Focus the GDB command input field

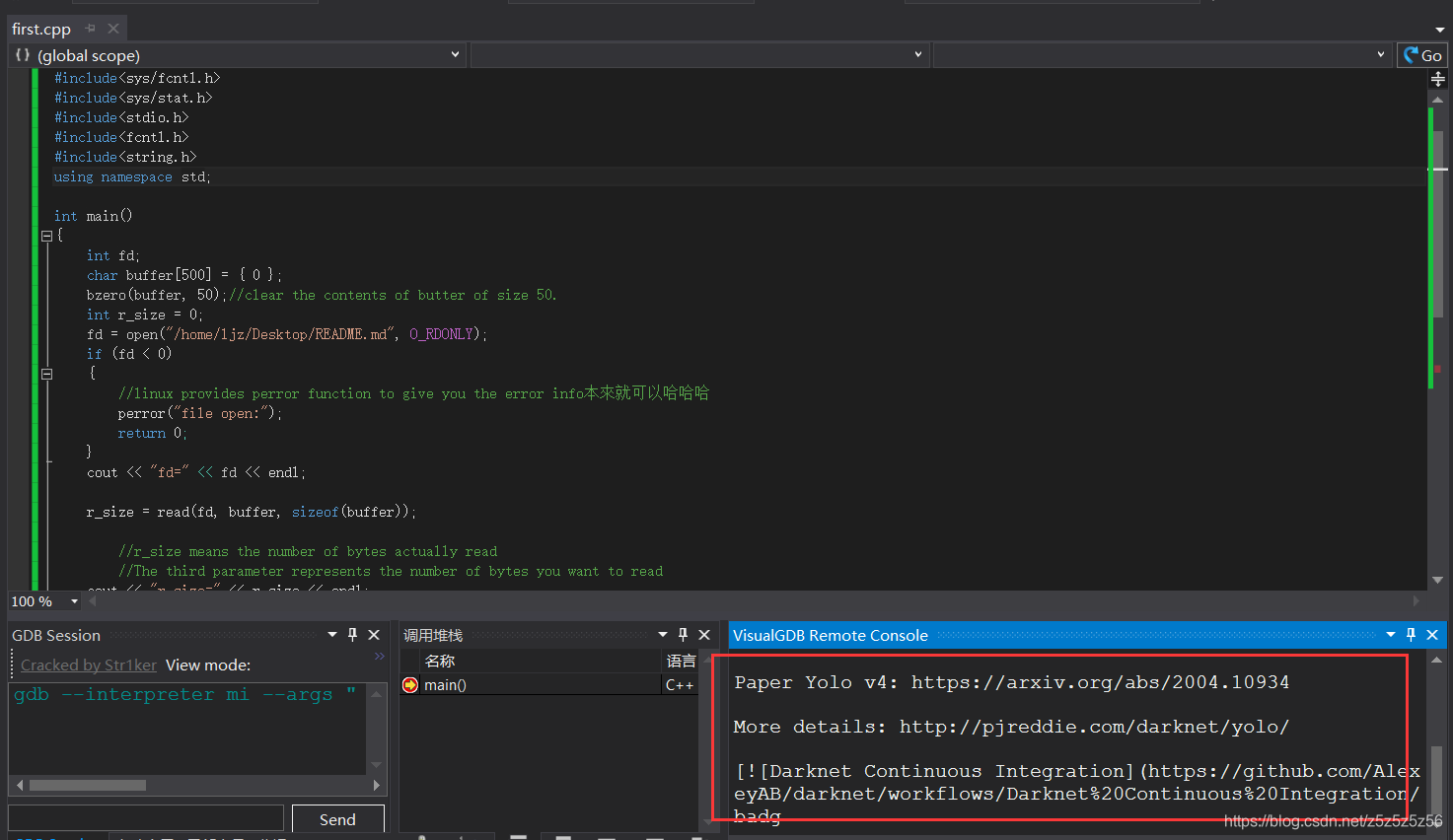pyautogui.click(x=146, y=818)
